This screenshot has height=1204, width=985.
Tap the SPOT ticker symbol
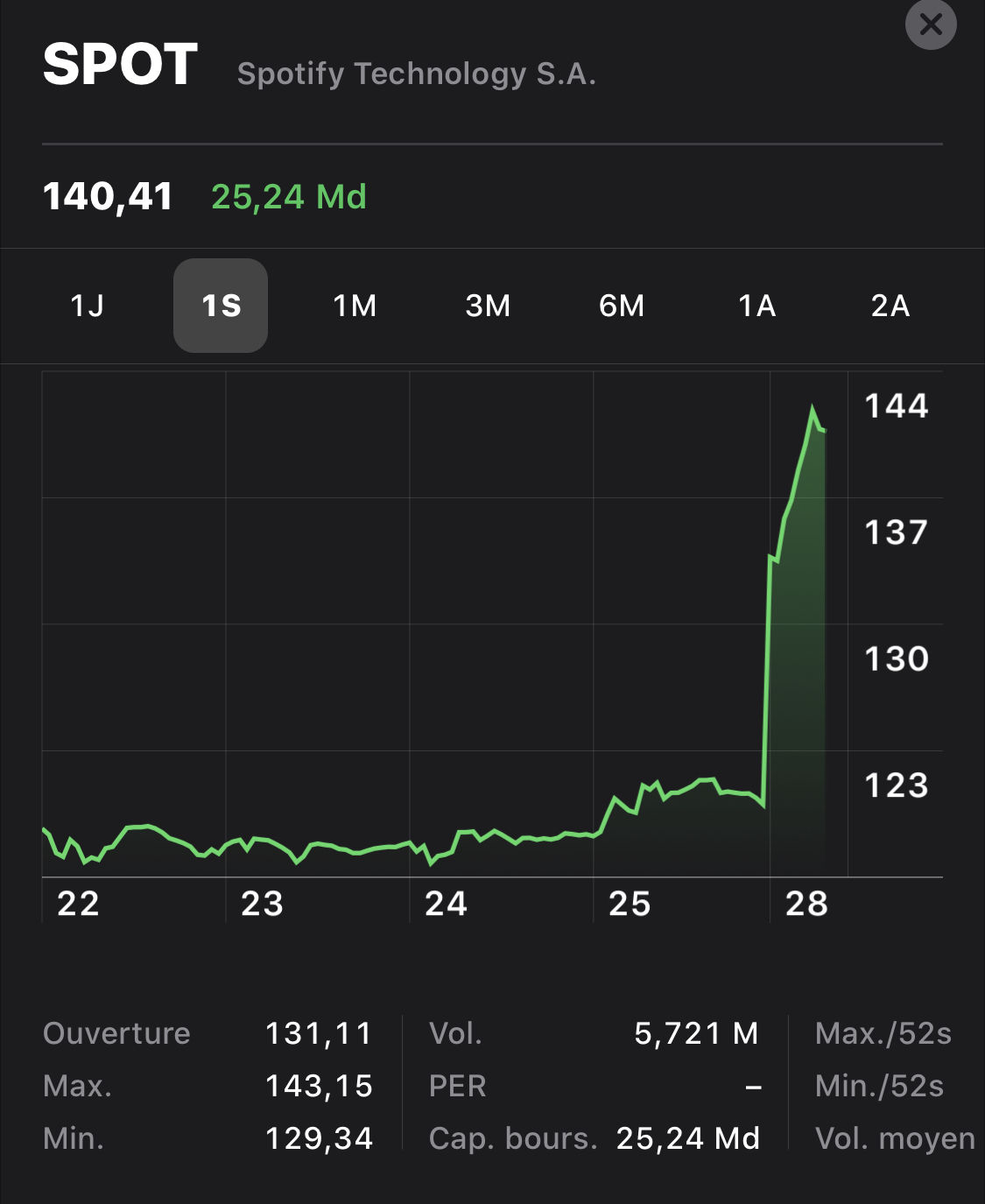point(120,65)
